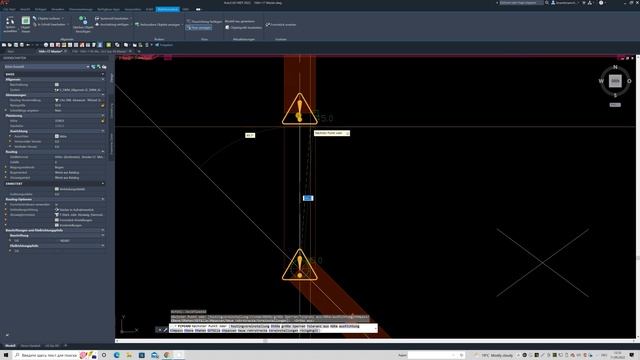Click S on the ViewCube compass
Viewport: 640px width, 360px height.
(615, 95)
